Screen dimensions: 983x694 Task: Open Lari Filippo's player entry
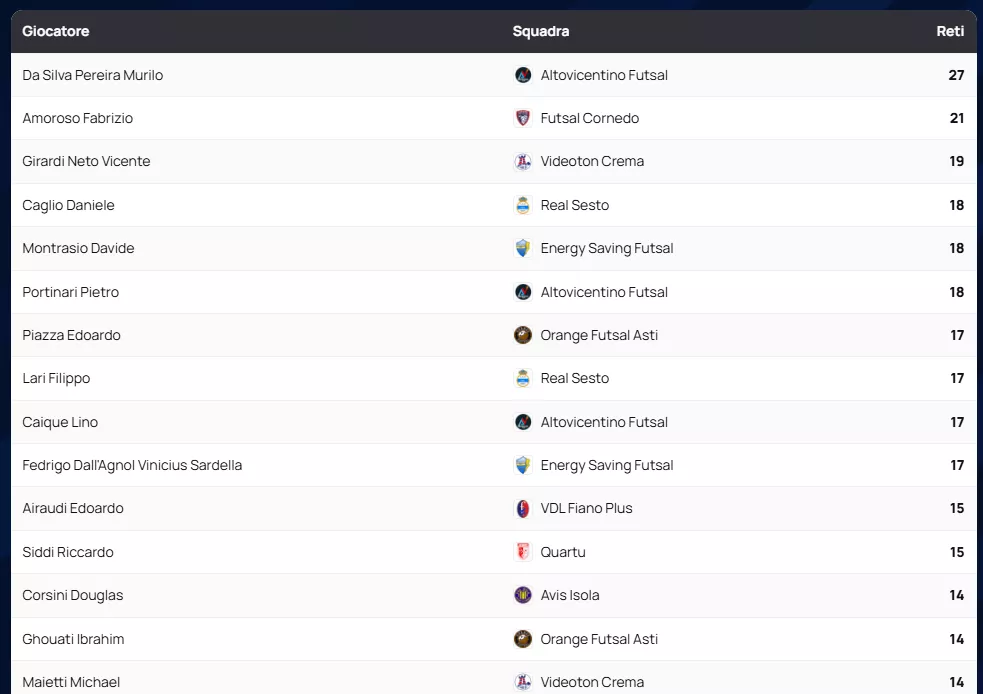56,378
